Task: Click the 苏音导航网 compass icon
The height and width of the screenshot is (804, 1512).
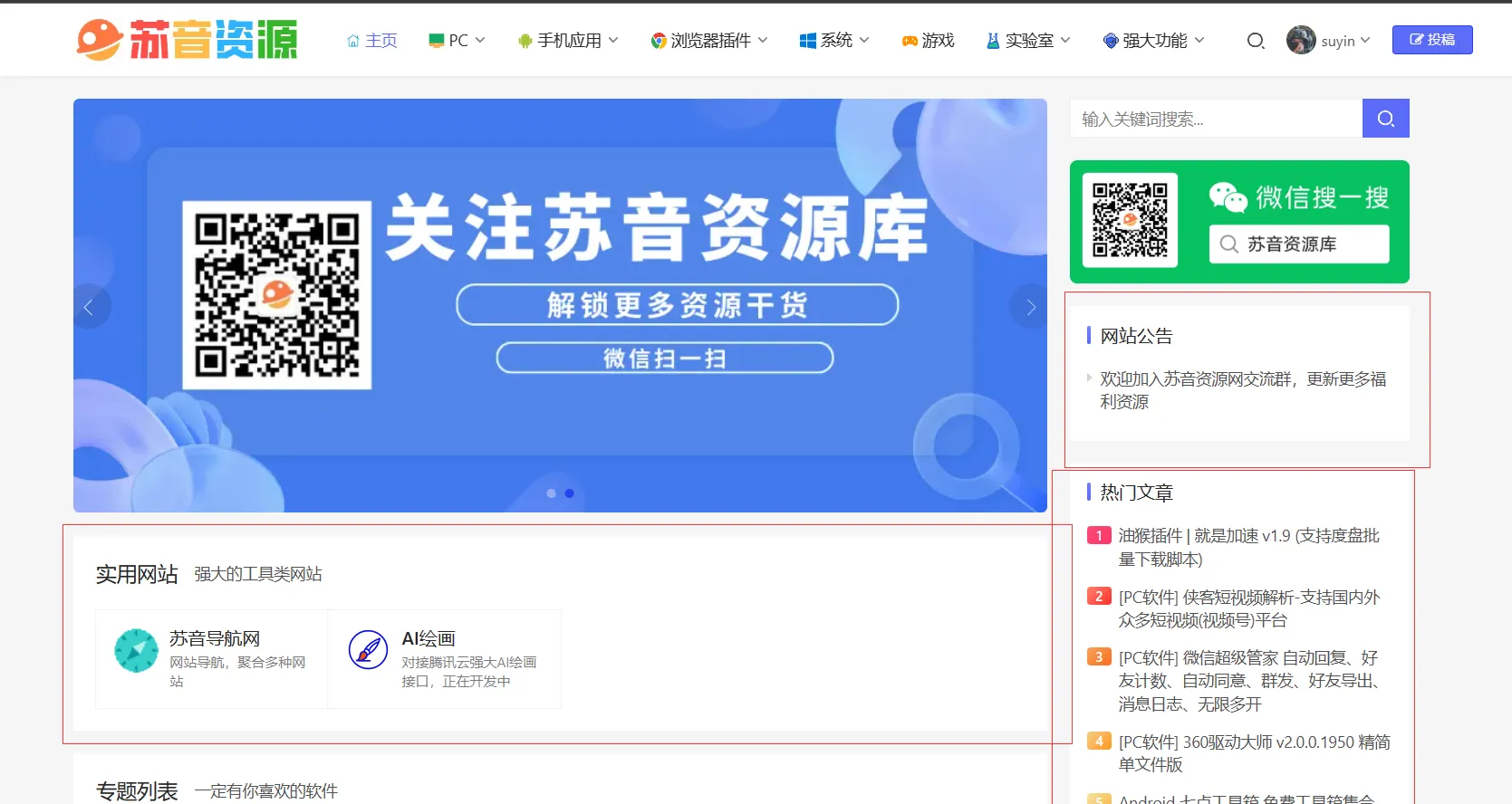Action: [137, 650]
